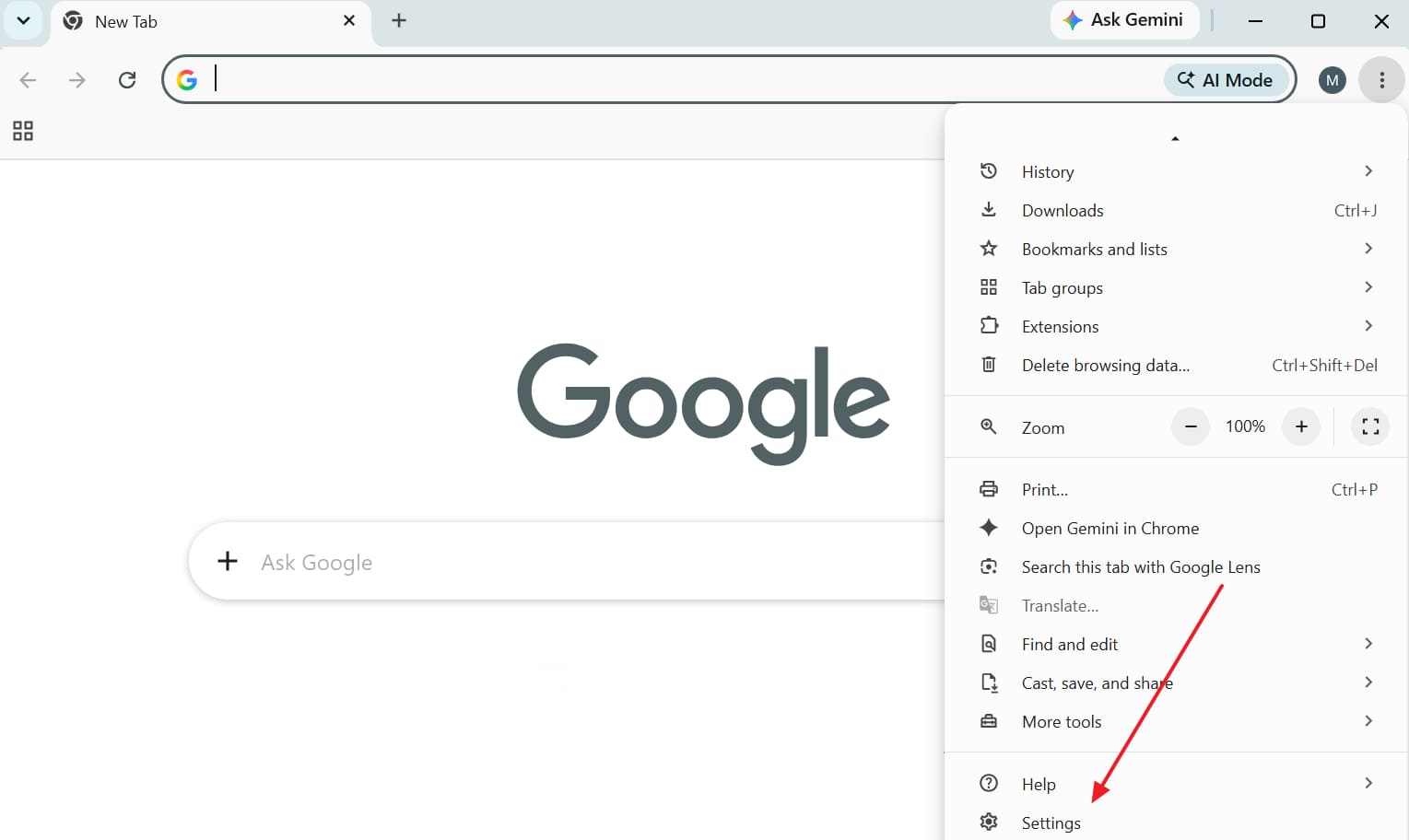The image size is (1409, 840).
Task: Open the profile M avatar
Action: (1332, 80)
